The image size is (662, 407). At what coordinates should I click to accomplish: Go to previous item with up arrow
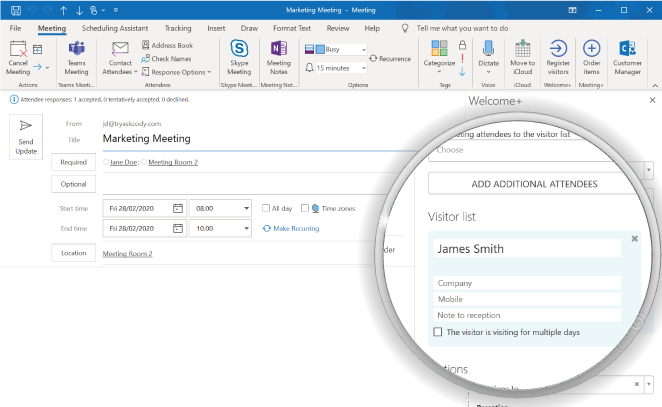point(63,11)
